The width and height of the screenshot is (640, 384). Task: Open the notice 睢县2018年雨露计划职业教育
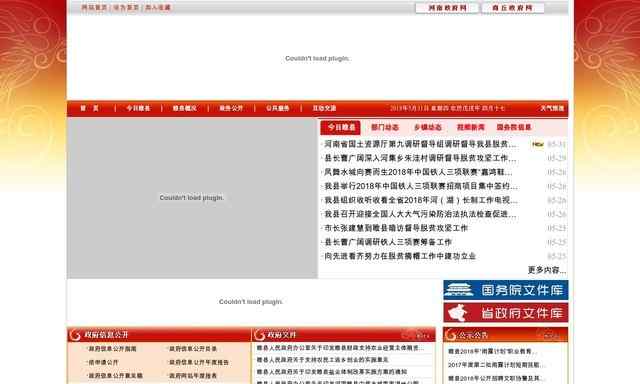492,351
